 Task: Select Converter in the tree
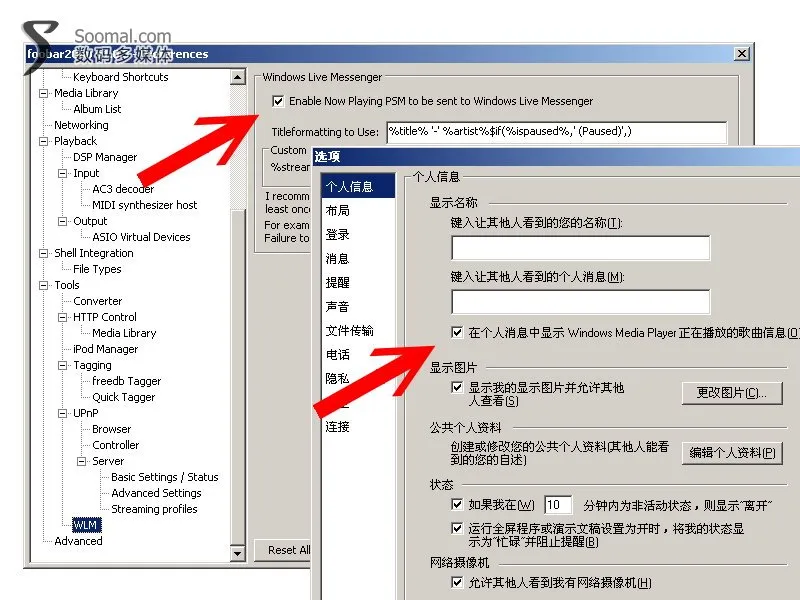(97, 301)
